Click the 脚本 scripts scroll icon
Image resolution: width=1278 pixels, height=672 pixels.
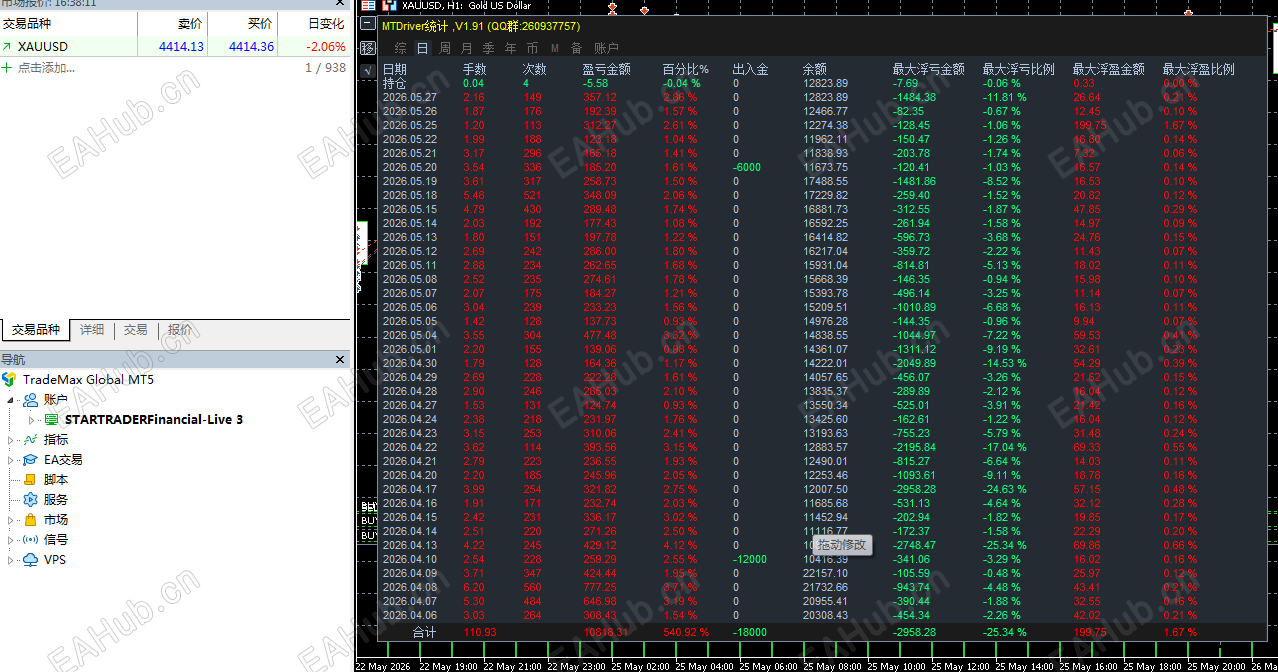coord(30,480)
